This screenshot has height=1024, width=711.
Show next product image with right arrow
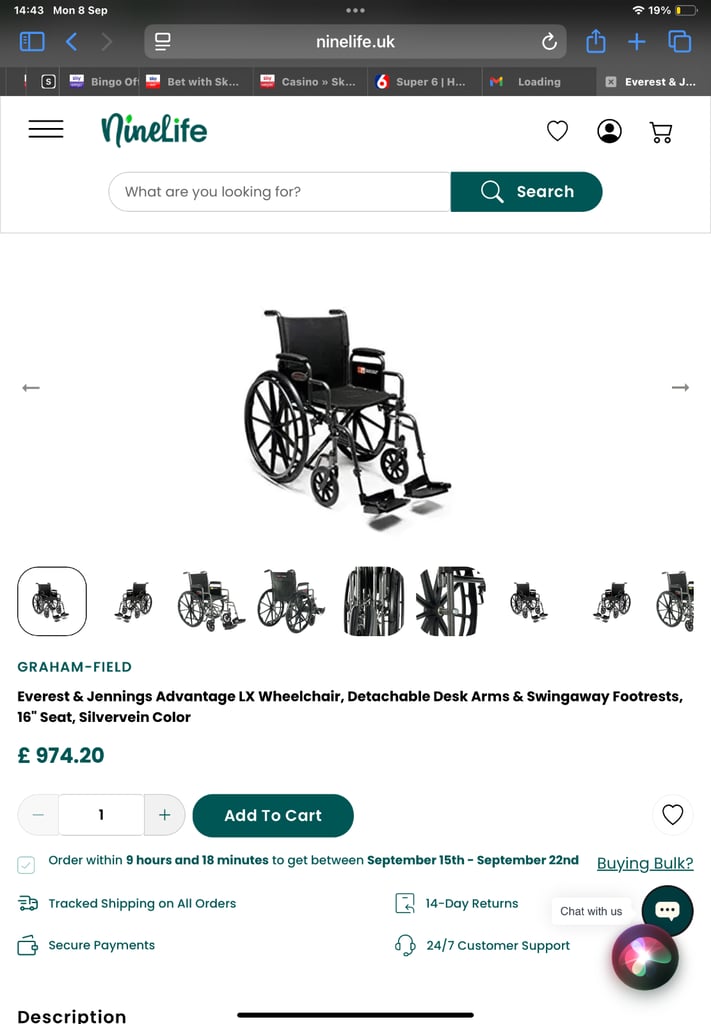[x=680, y=388]
